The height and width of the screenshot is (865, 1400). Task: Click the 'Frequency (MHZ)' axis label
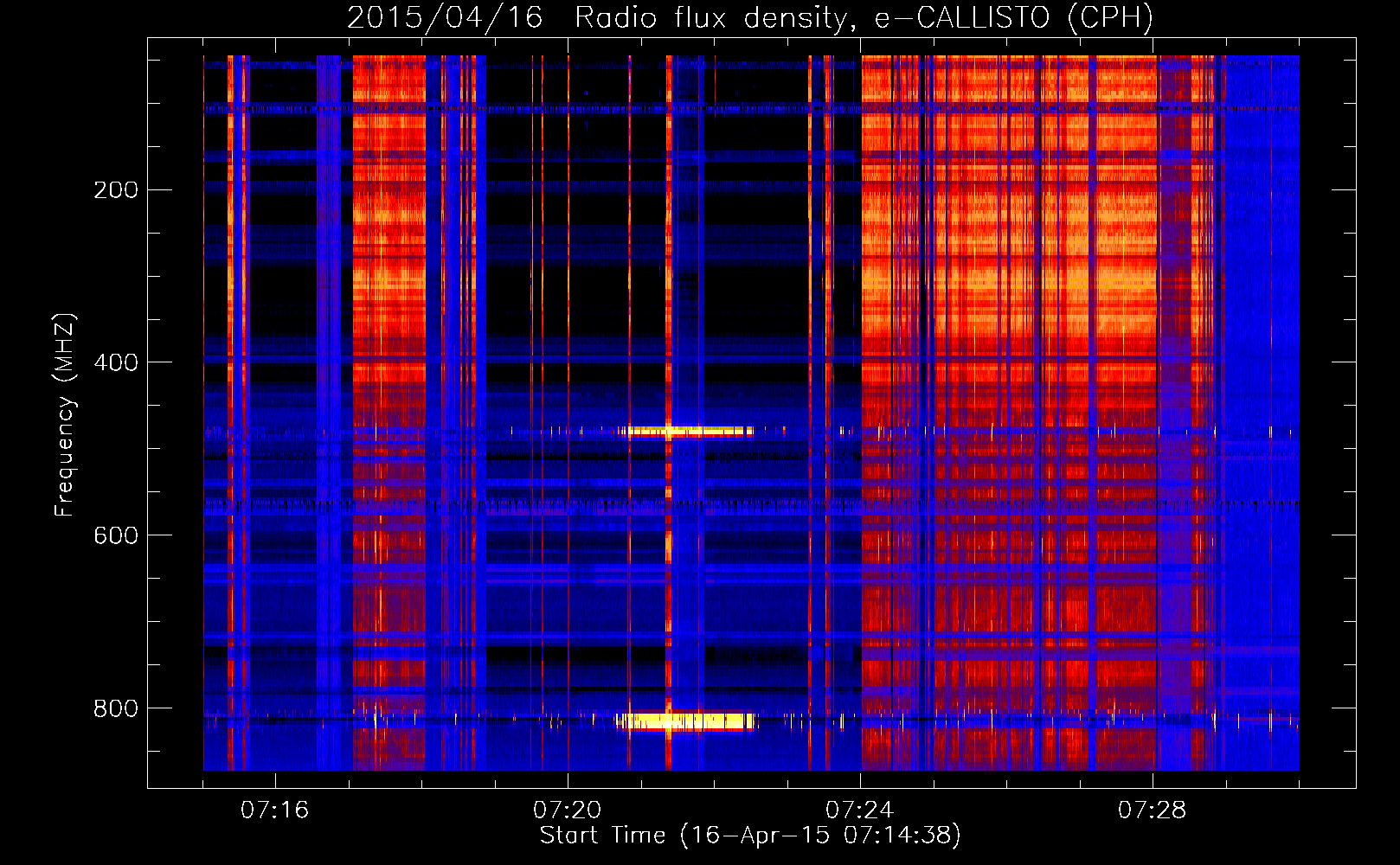coord(65,414)
